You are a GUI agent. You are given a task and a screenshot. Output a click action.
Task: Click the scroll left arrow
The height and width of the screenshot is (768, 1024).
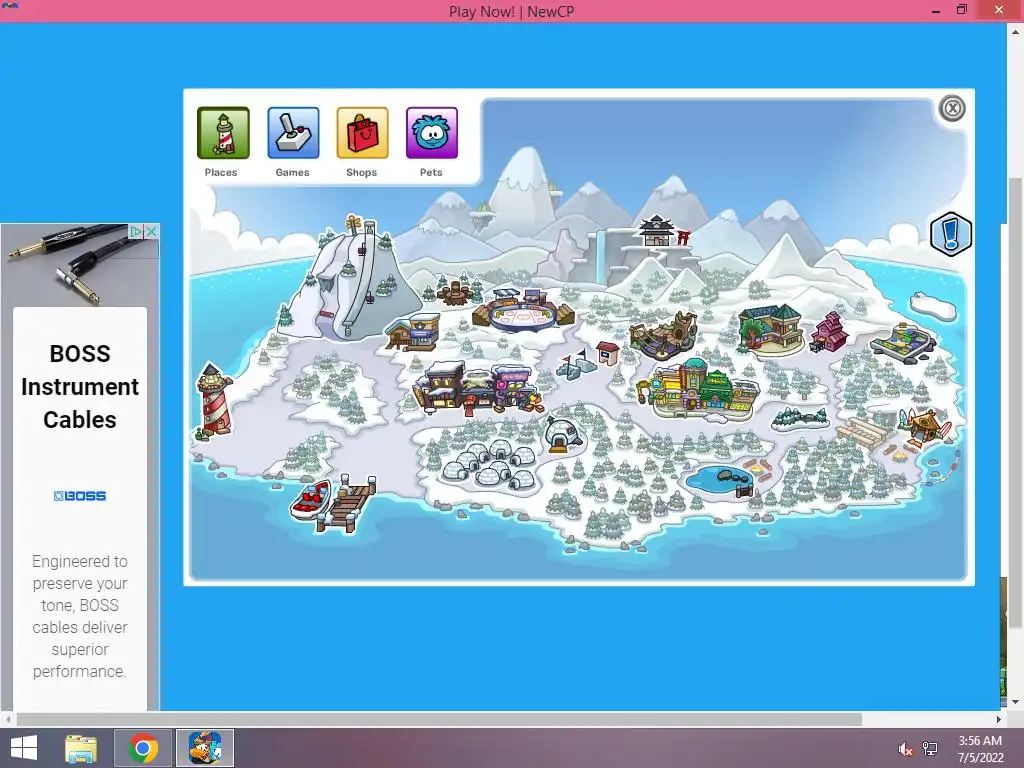tap(7, 719)
